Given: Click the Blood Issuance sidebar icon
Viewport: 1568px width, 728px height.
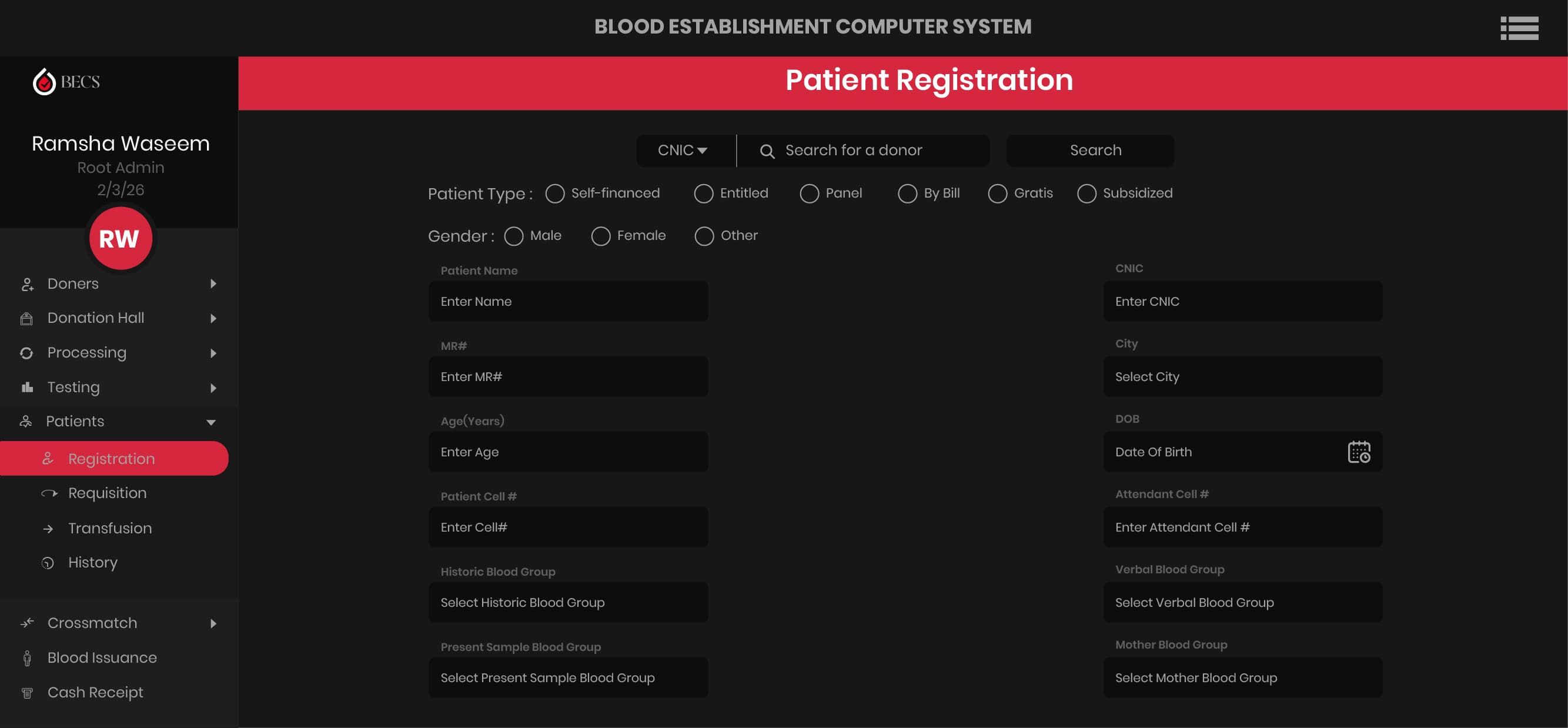Looking at the screenshot, I should point(27,658).
